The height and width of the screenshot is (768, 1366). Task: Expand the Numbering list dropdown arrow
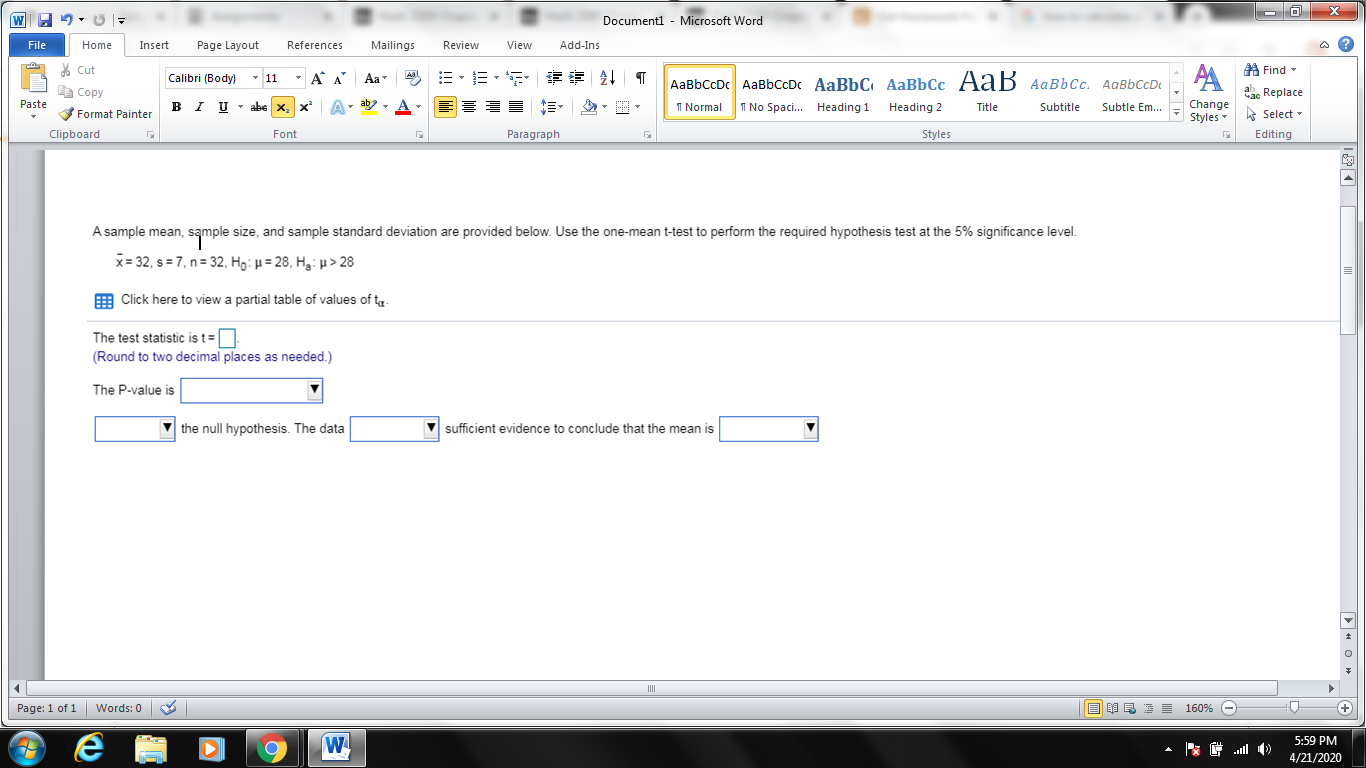point(496,78)
